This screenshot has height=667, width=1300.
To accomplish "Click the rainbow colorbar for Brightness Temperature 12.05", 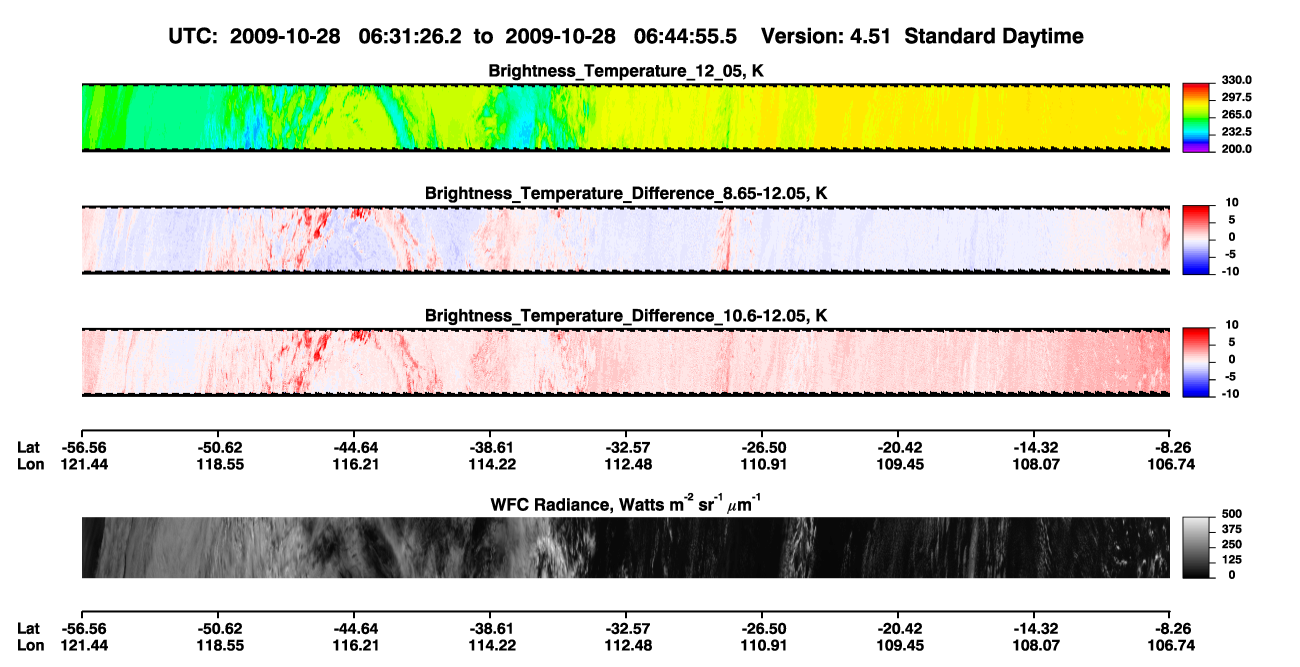I will point(1194,118).
